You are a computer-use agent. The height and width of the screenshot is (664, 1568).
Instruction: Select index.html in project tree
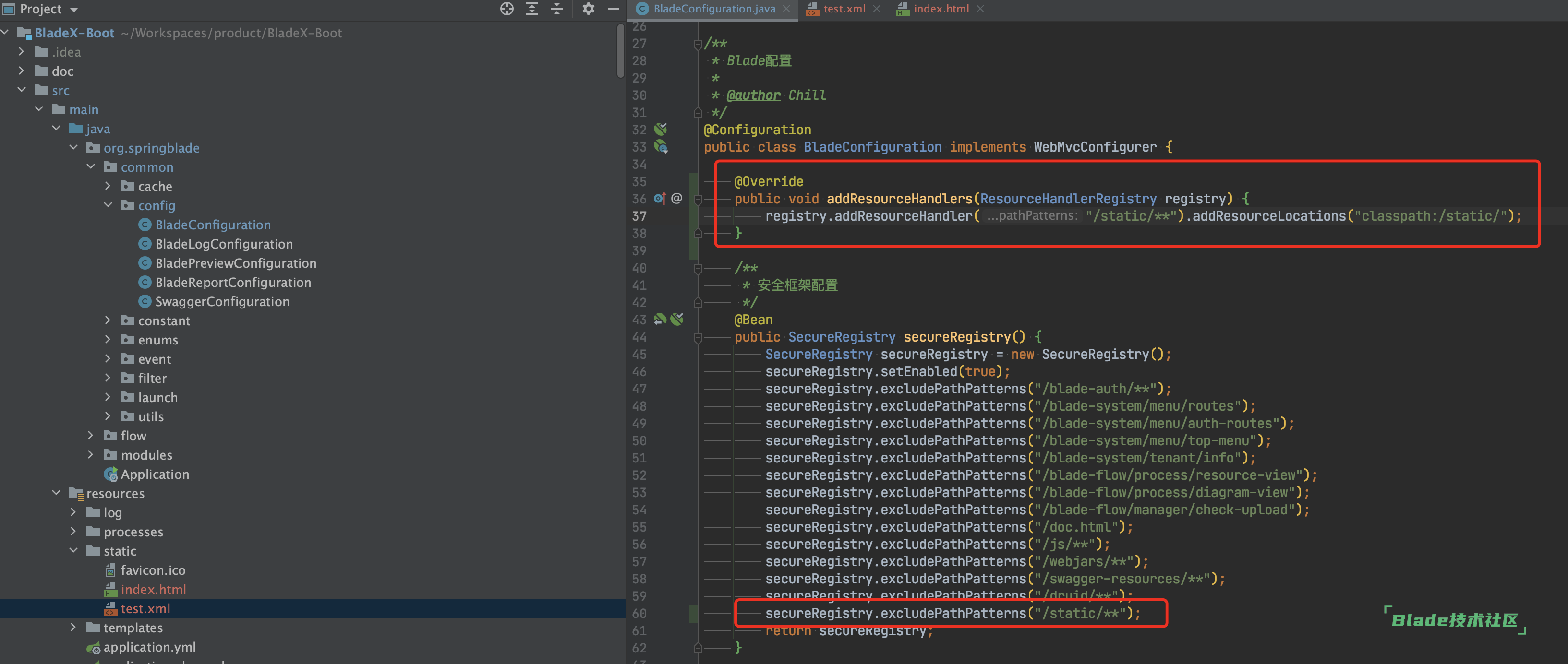[x=153, y=589]
